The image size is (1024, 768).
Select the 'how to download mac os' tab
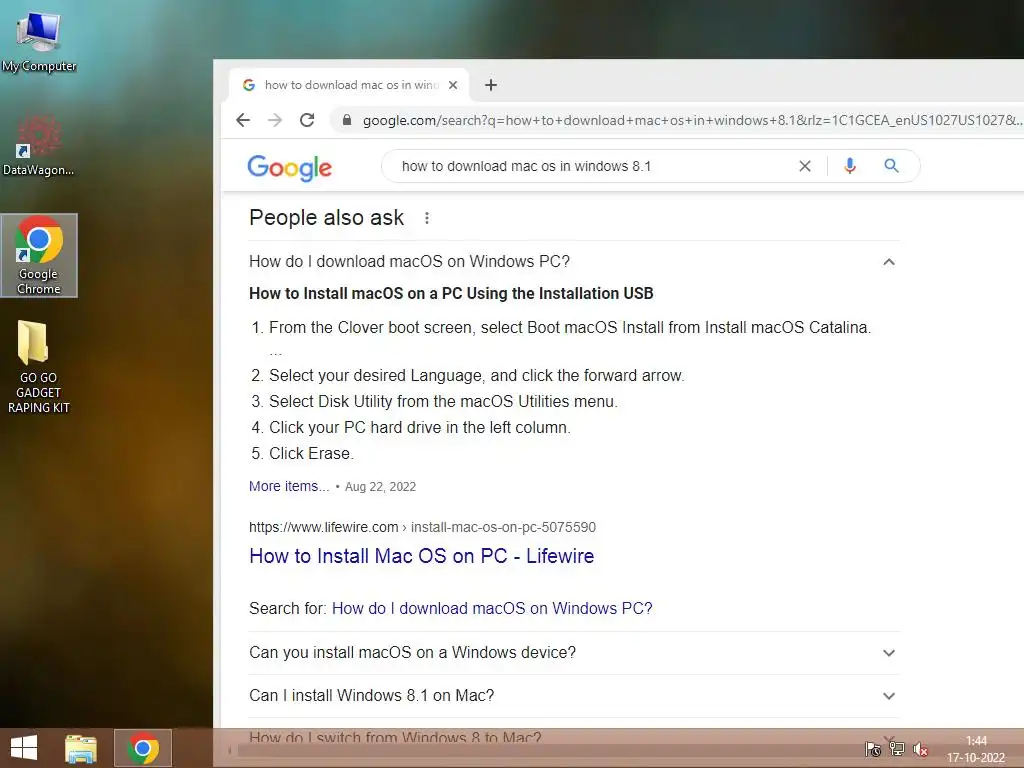pos(349,85)
